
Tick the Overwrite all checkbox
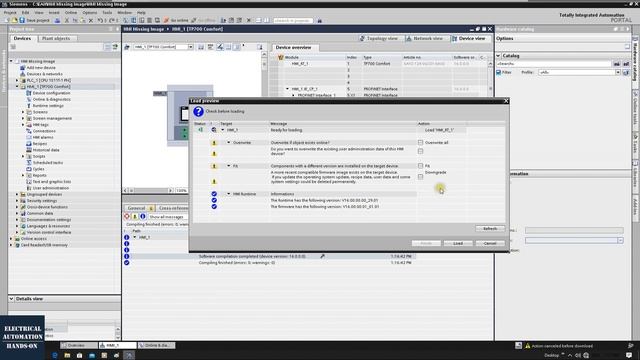click(420, 142)
